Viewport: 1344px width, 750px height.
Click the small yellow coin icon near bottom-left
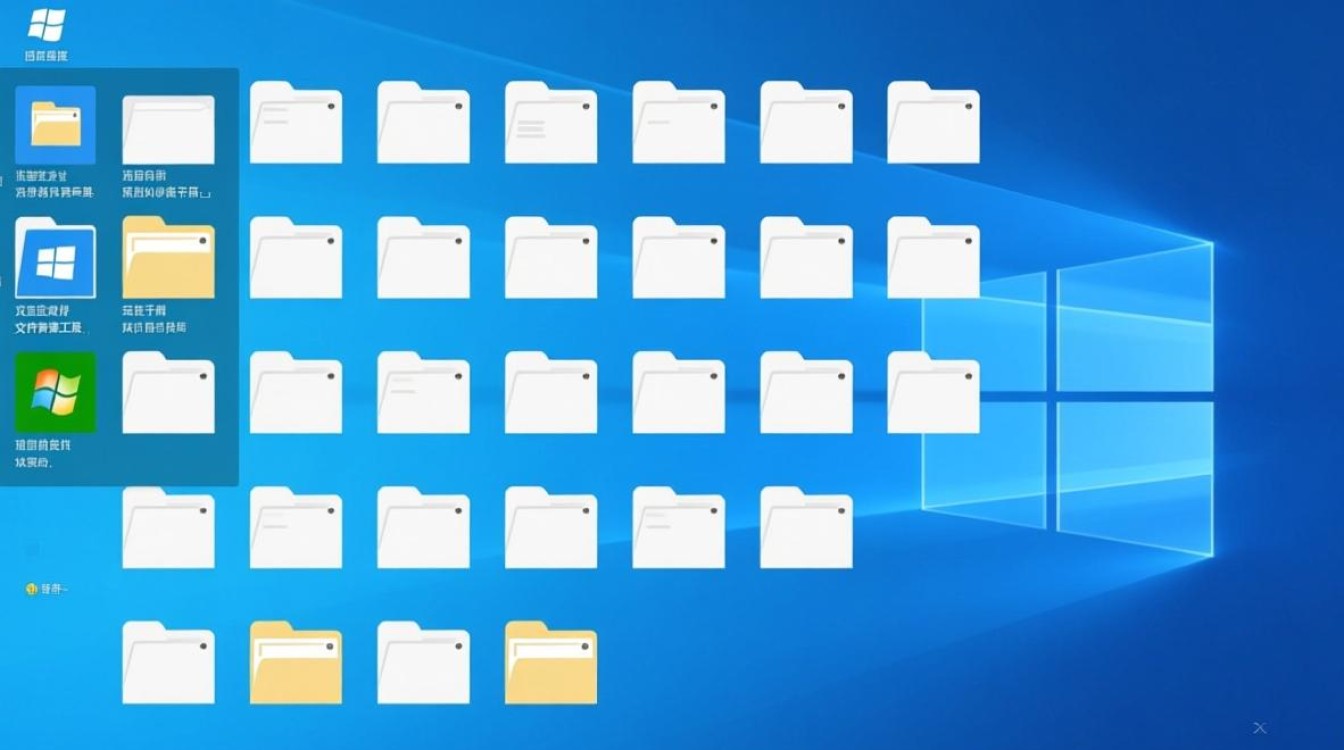point(31,589)
